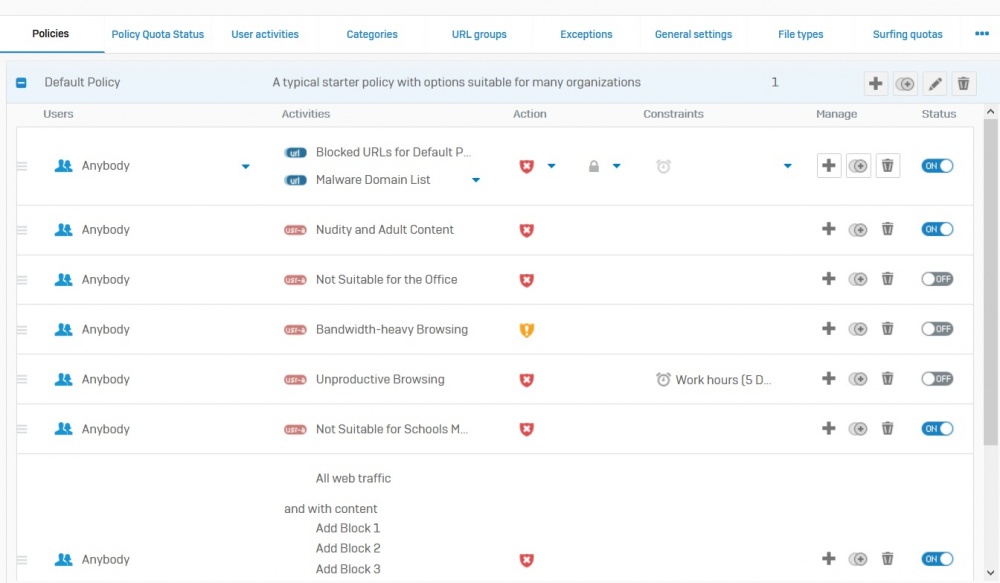
Task: Click the add rule plus icon in policy header
Action: (876, 84)
